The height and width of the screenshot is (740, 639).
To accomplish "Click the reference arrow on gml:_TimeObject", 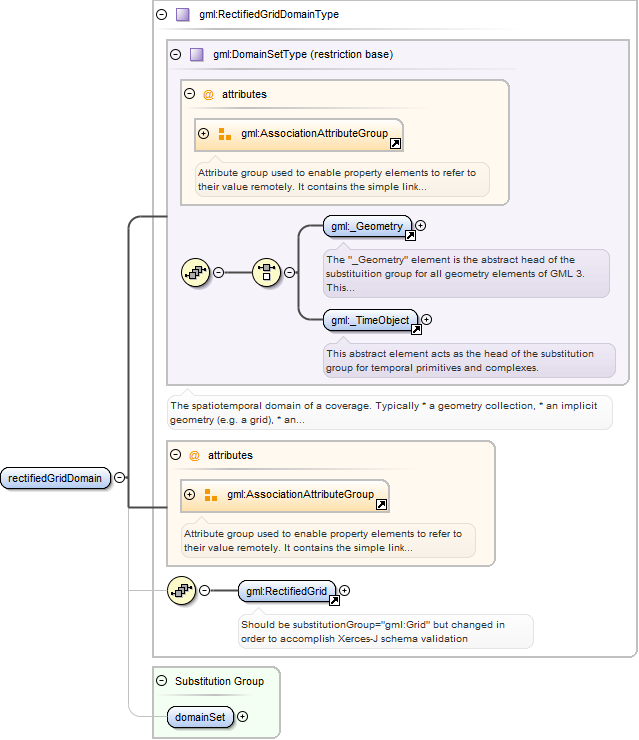I will point(416,329).
